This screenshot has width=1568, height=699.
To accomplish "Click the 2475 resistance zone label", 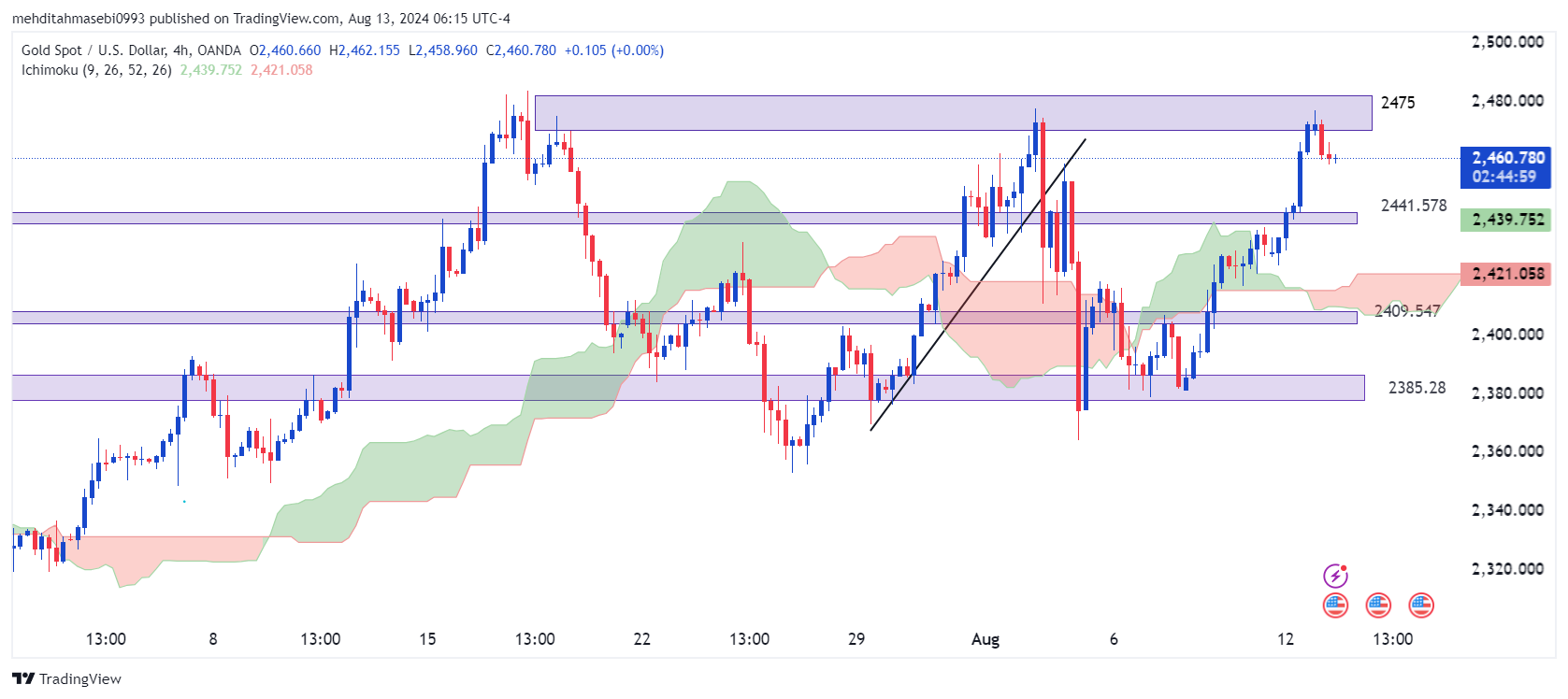I will click(x=1398, y=103).
